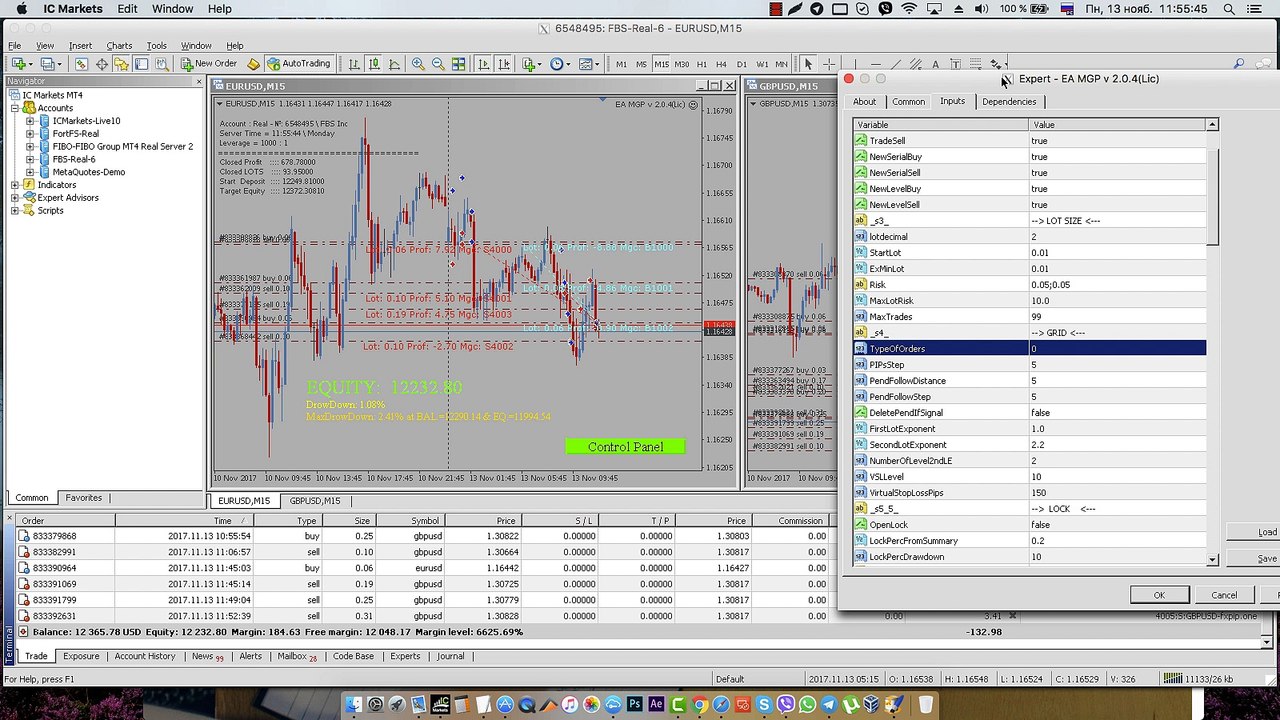Click OK in the Expert dialog
1280x720 pixels.
point(1159,595)
